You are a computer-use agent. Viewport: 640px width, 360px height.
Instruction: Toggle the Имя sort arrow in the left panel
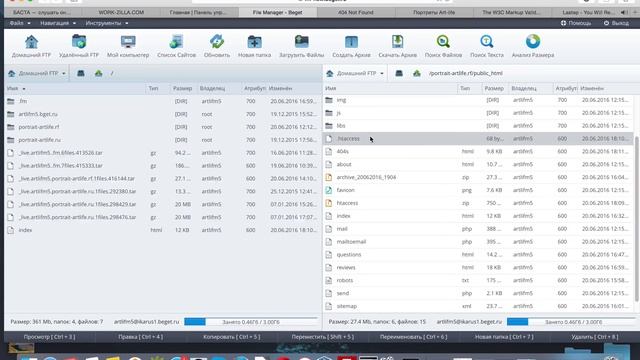click(x=24, y=89)
